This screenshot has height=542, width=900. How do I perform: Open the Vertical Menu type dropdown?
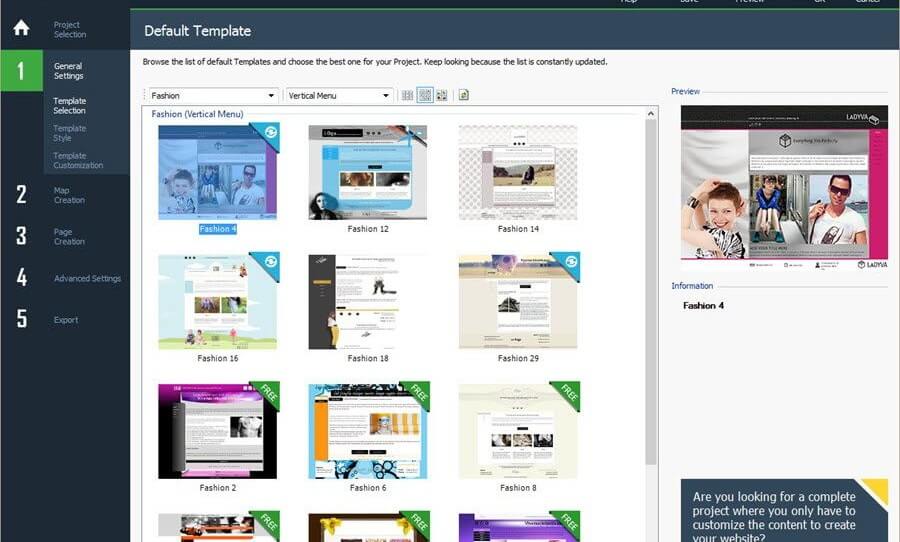[x=339, y=95]
